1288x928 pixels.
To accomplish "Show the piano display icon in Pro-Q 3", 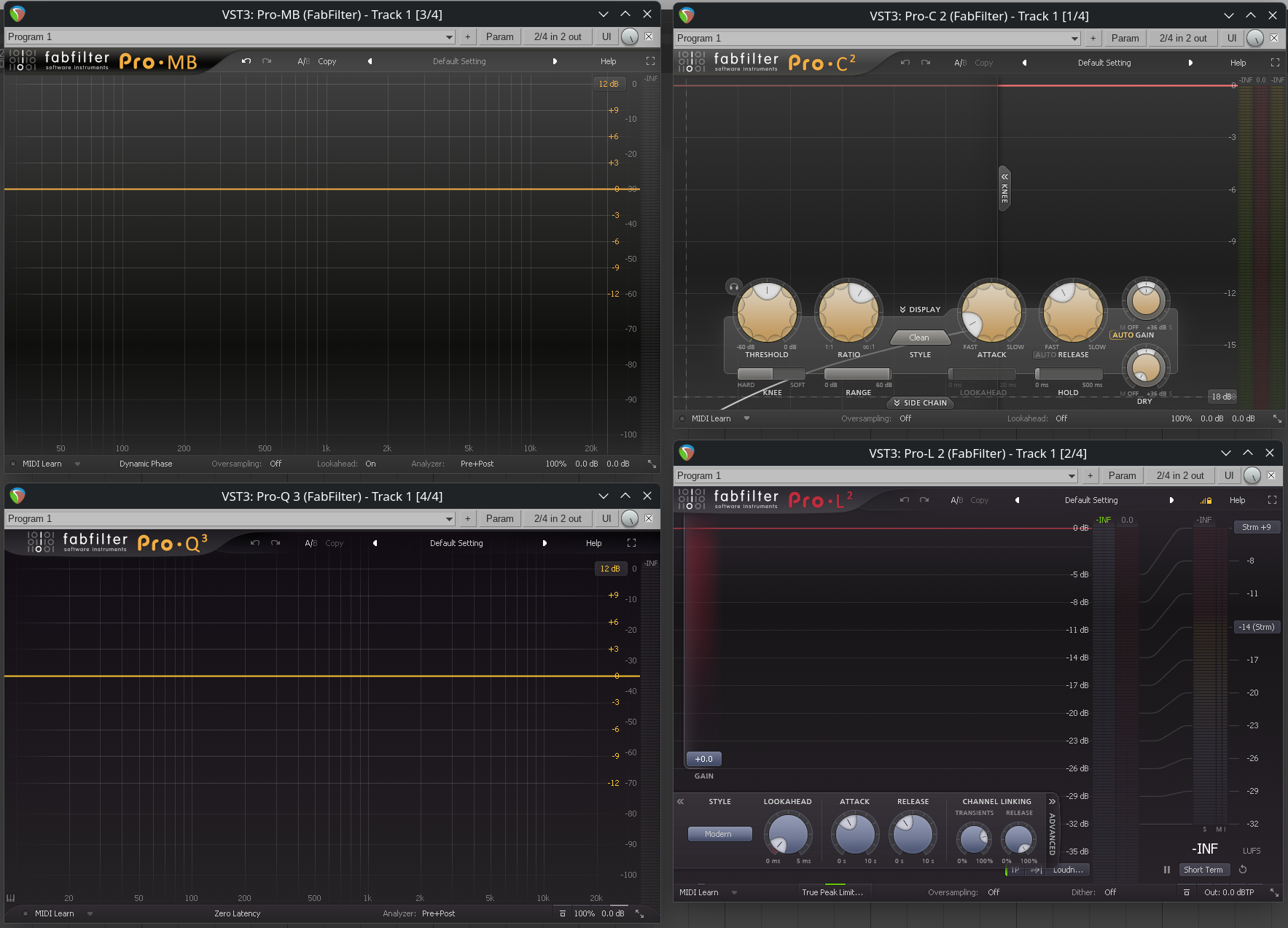I will [x=11, y=898].
